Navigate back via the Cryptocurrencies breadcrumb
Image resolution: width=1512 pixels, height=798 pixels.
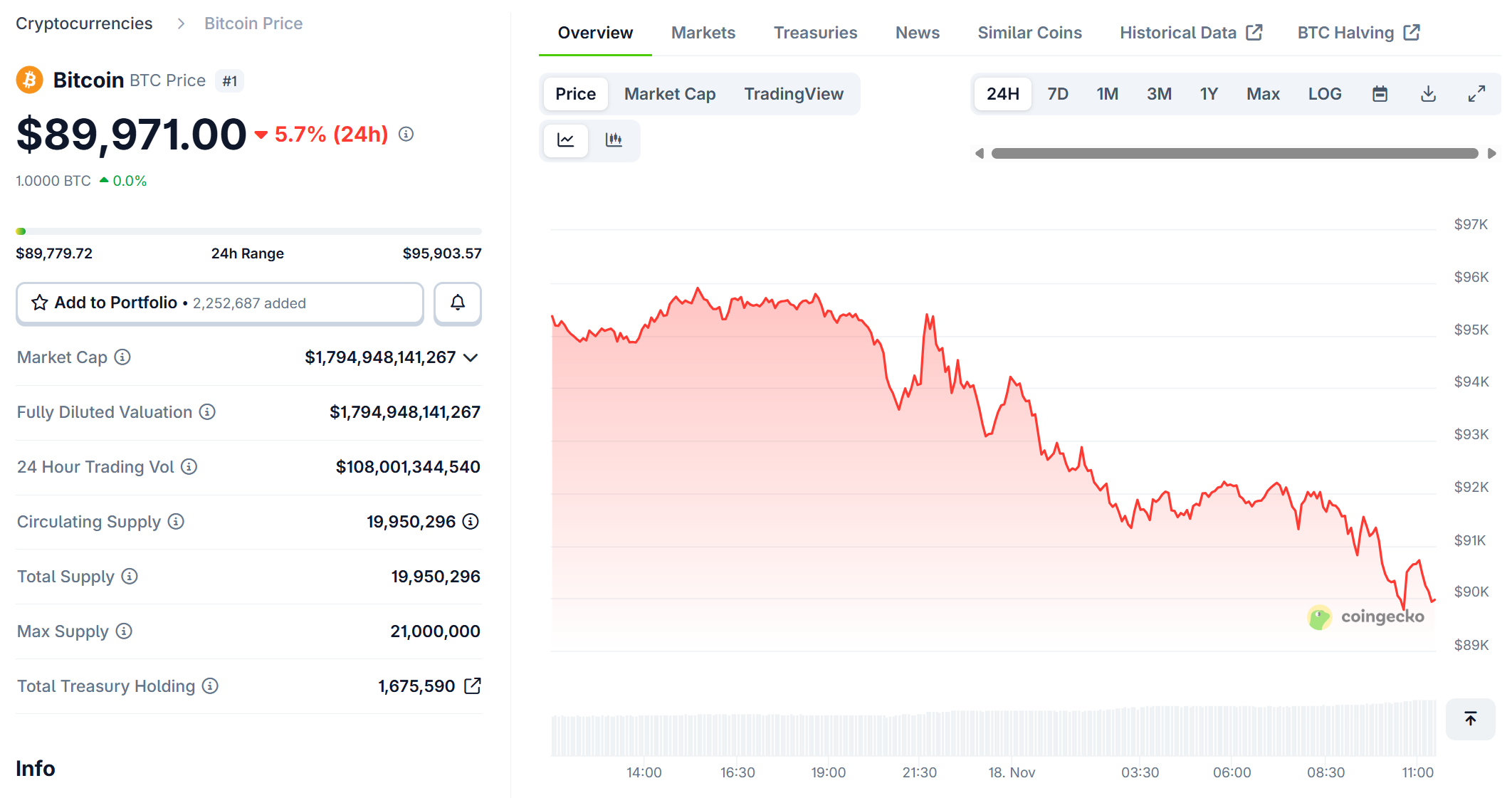pyautogui.click(x=84, y=23)
